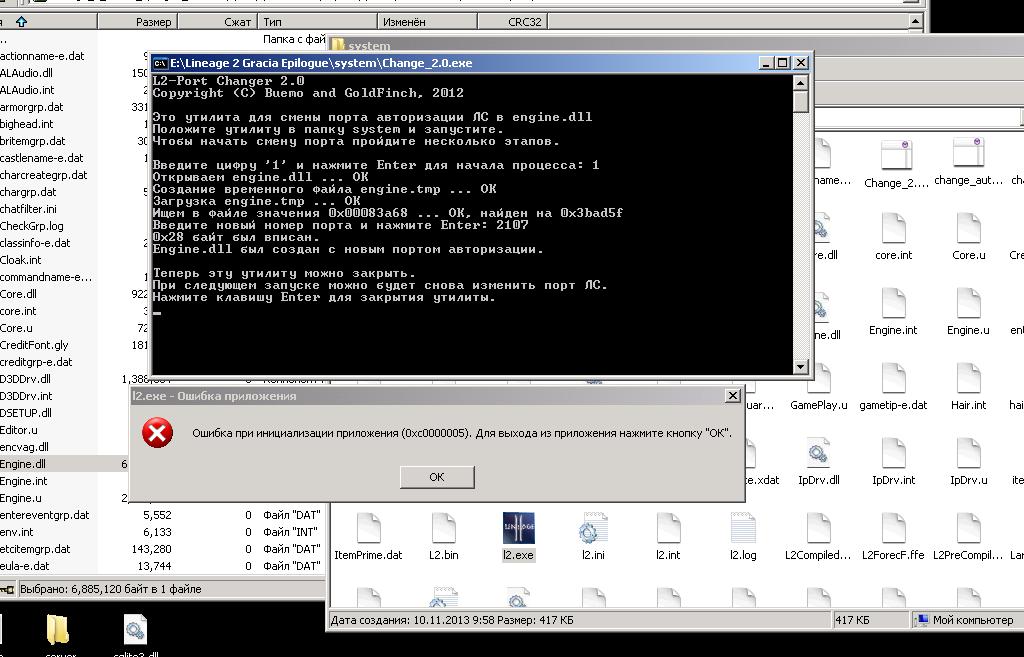Select bighead.int in the archive list
Viewport: 1024px width, 657px height.
[27, 124]
